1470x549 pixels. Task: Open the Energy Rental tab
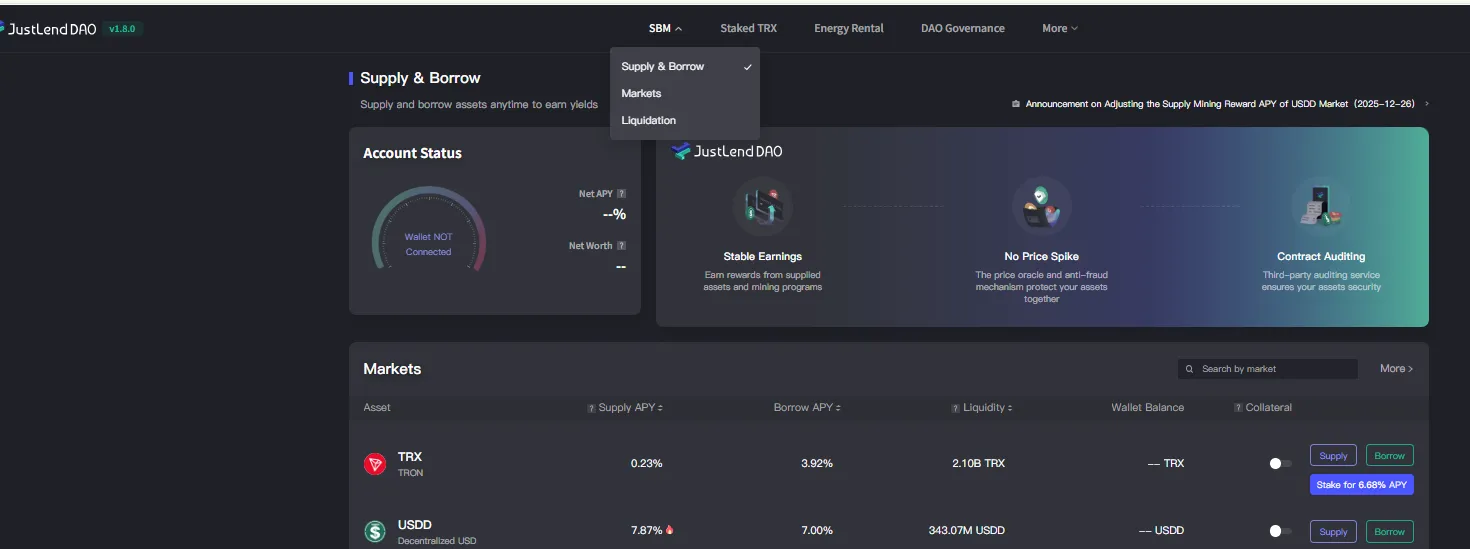click(848, 28)
